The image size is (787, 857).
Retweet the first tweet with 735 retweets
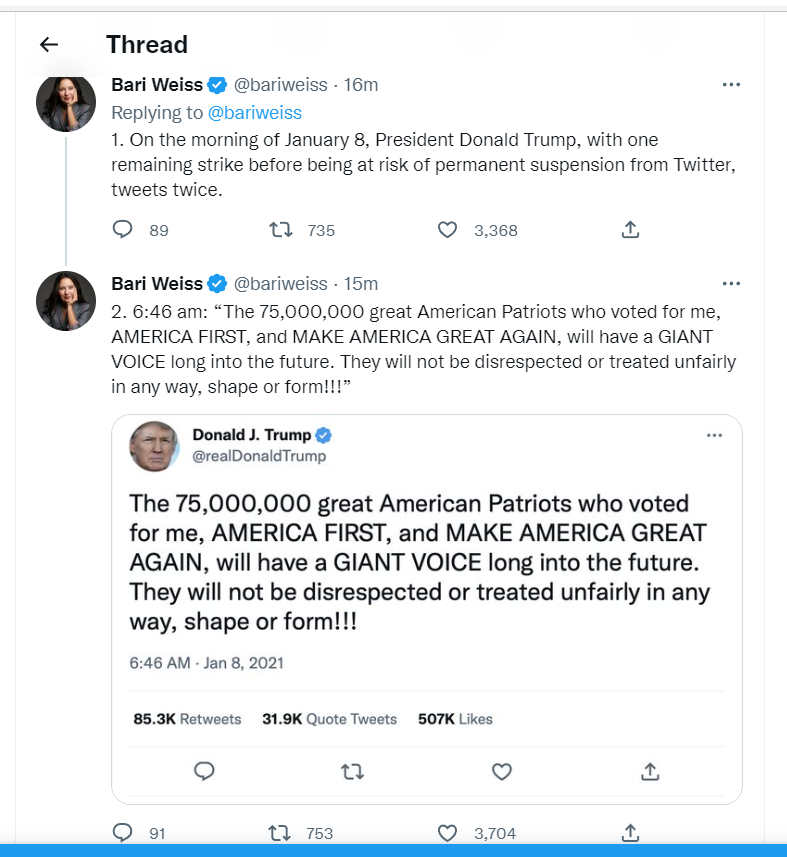point(282,230)
